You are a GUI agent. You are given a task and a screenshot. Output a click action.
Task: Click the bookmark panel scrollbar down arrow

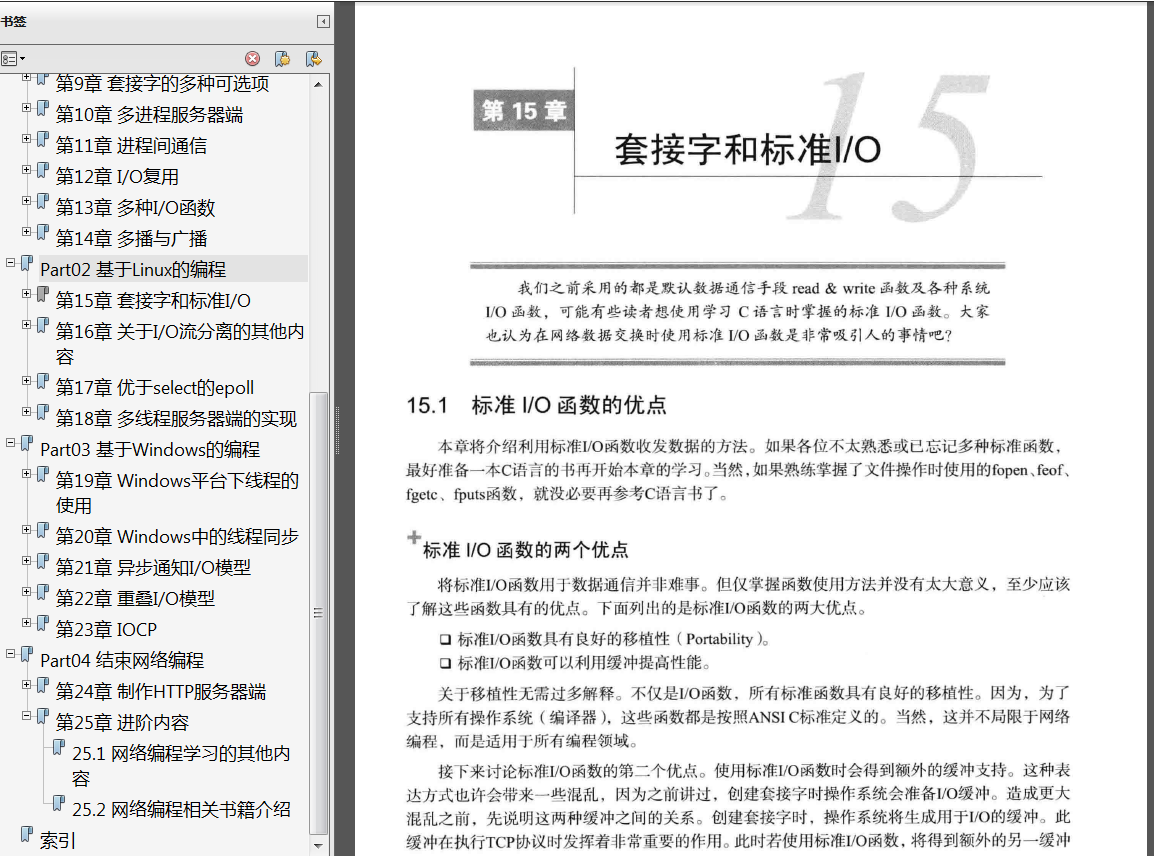pyautogui.click(x=318, y=846)
